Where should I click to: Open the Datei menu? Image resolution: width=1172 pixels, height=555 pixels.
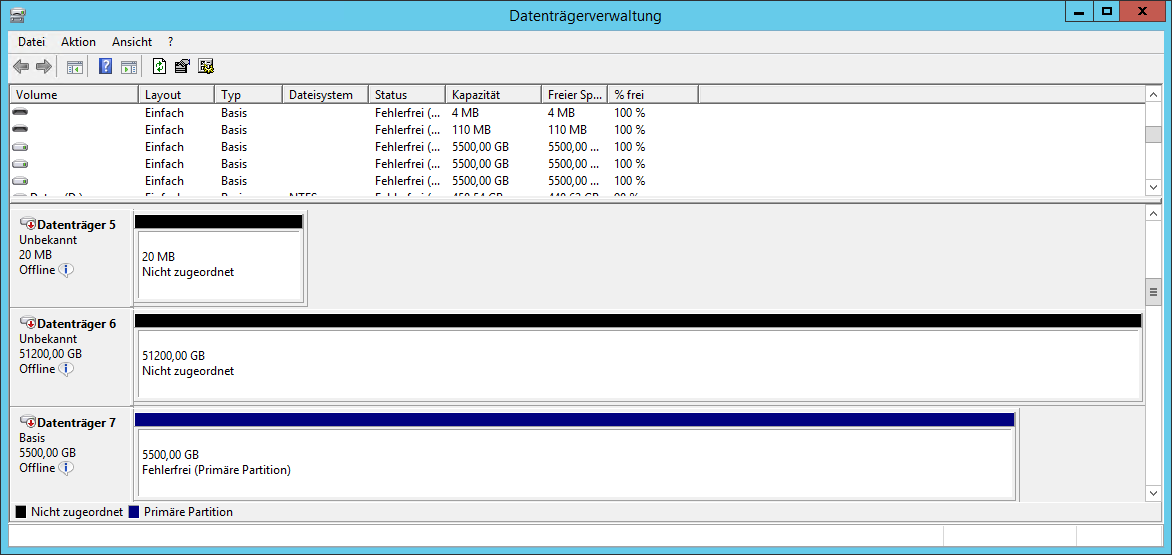32,42
